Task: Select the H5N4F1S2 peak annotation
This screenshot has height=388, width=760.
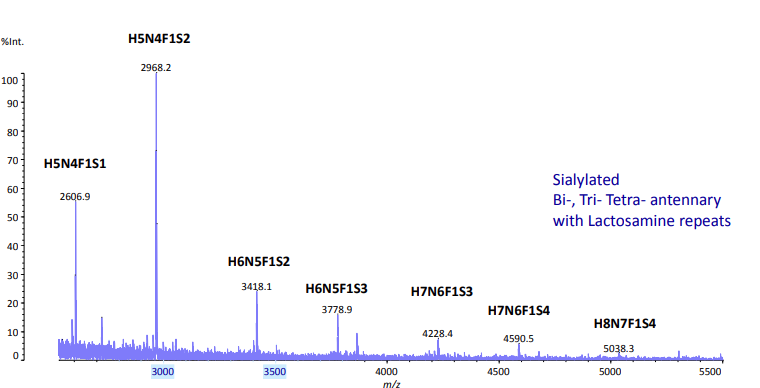Action: point(159,39)
